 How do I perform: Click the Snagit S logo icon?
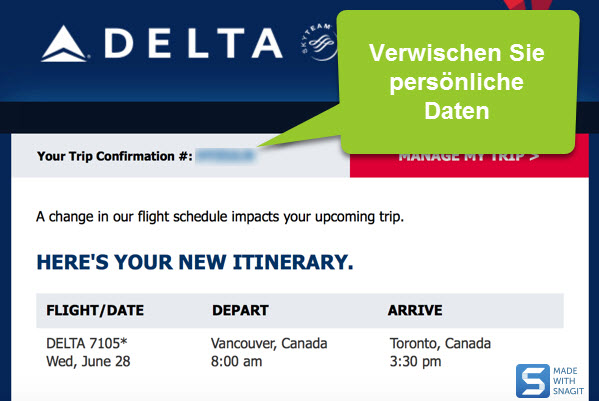pyautogui.click(x=533, y=381)
